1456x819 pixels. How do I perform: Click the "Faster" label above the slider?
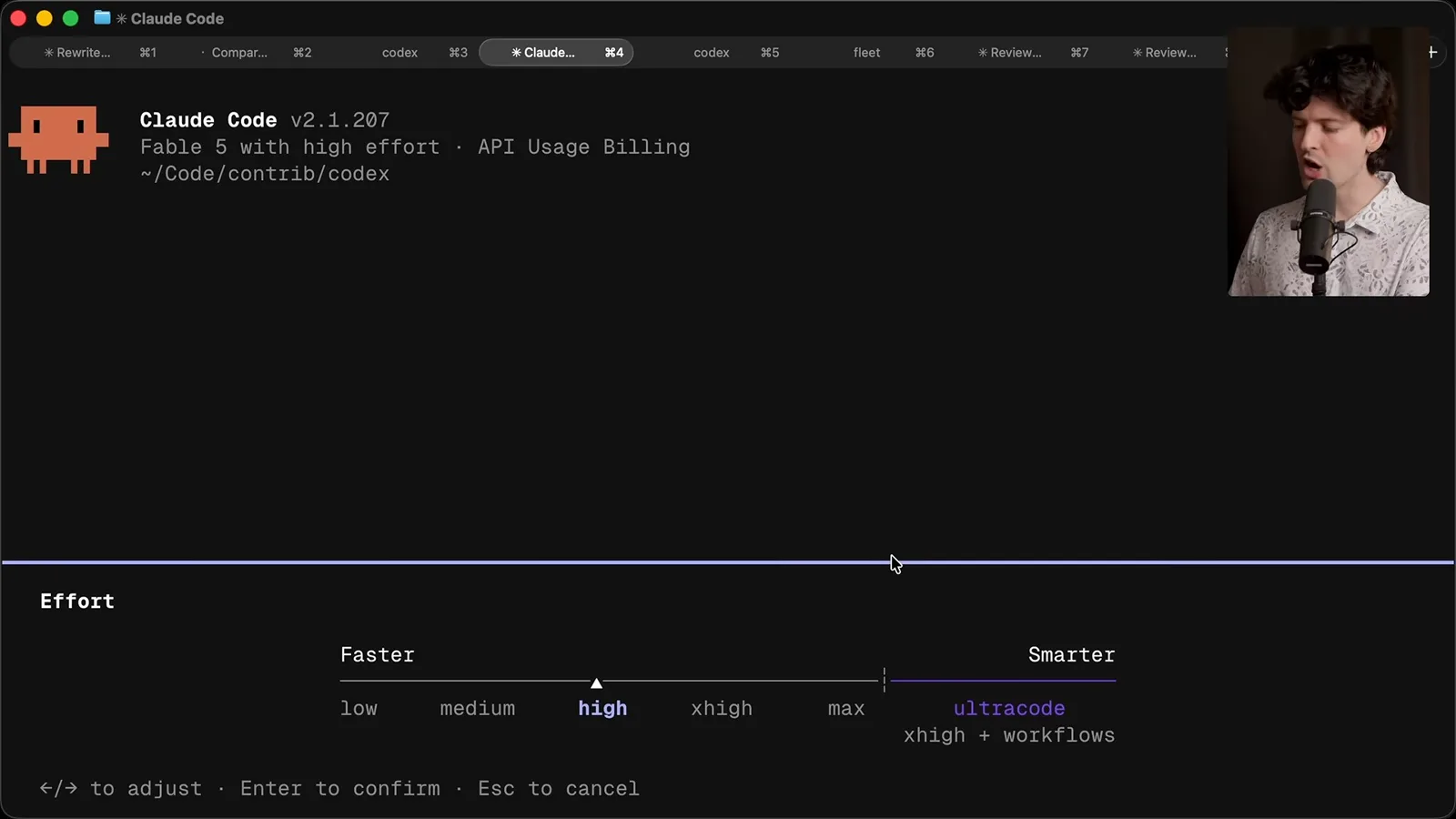pos(378,655)
